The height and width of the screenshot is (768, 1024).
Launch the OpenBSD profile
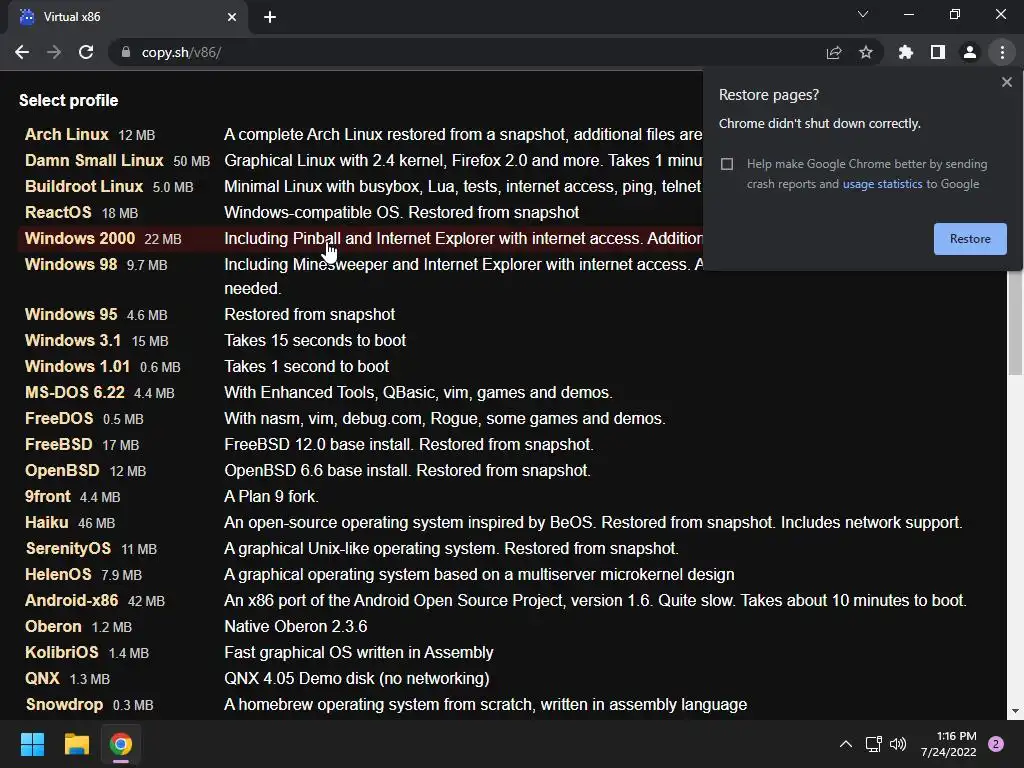(x=62, y=472)
